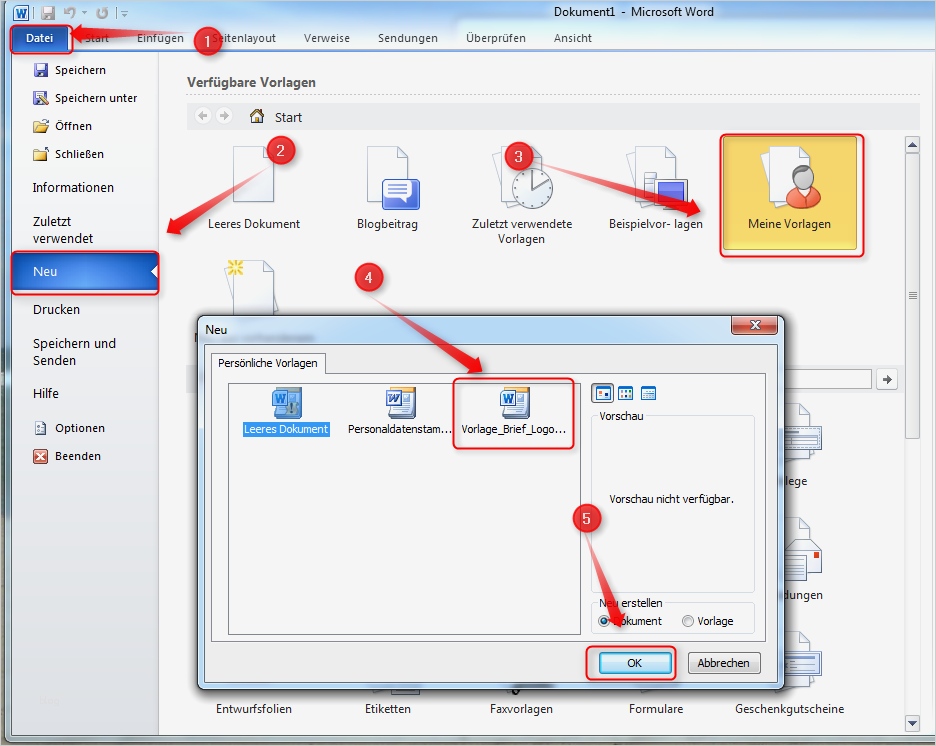Select the Dokument radio button under Neu erstellen
The image size is (936, 746).
pos(604,619)
